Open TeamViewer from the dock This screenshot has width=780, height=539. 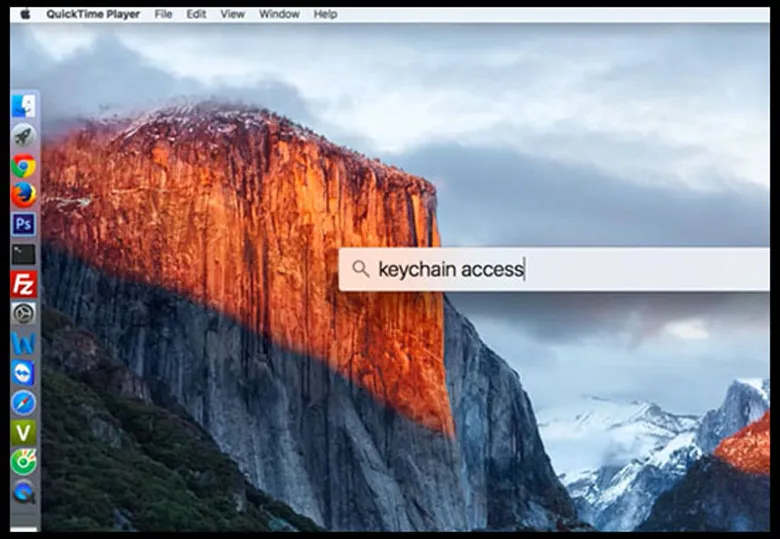[24, 373]
